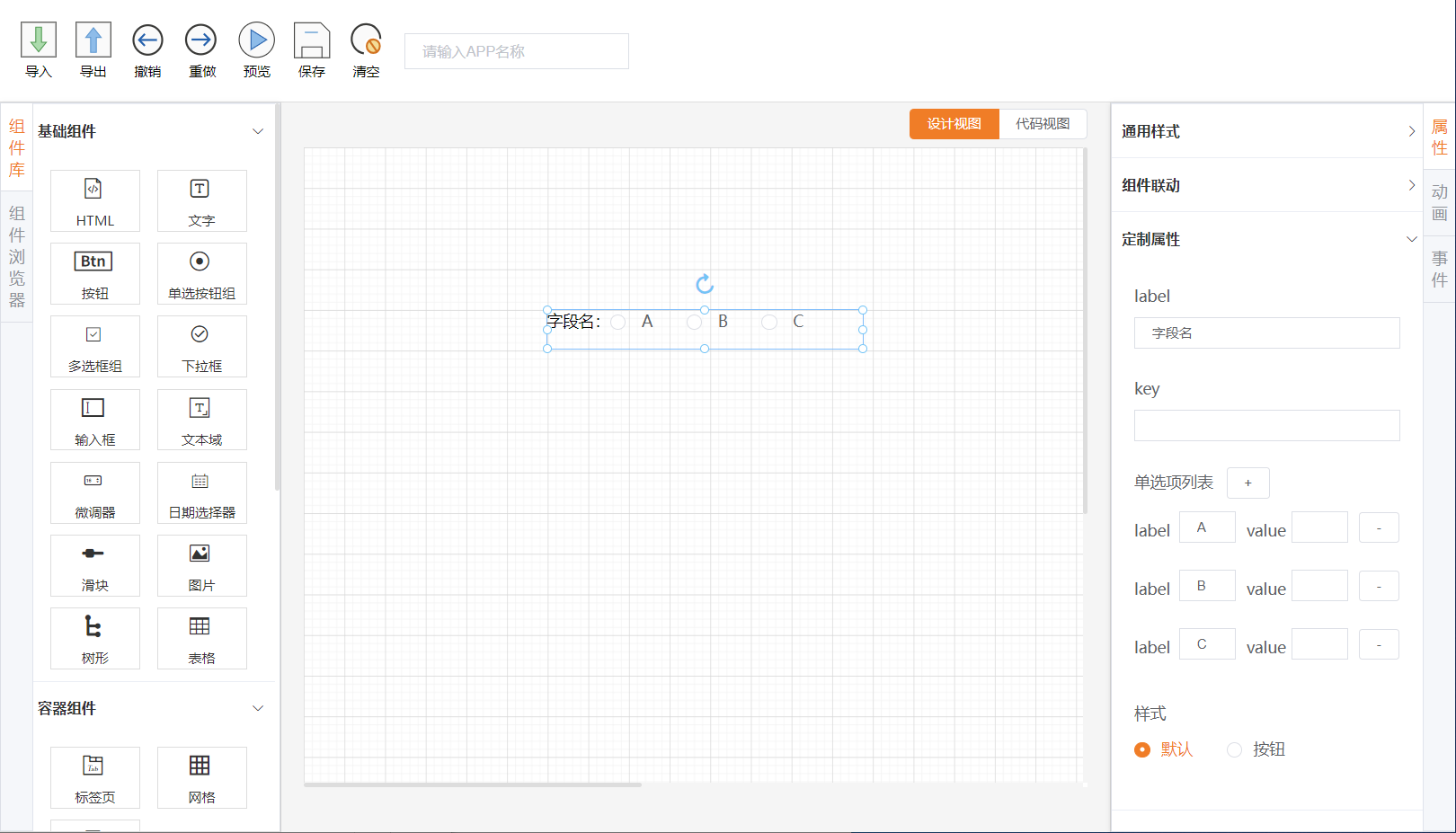Edit the value field for option C
1456x833 pixels.
click(x=1319, y=644)
